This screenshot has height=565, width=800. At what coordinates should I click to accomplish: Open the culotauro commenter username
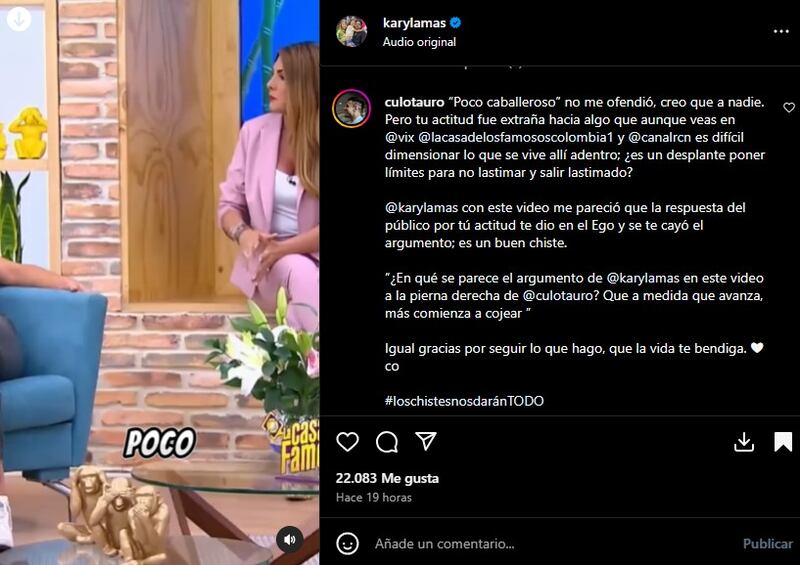tap(414, 102)
